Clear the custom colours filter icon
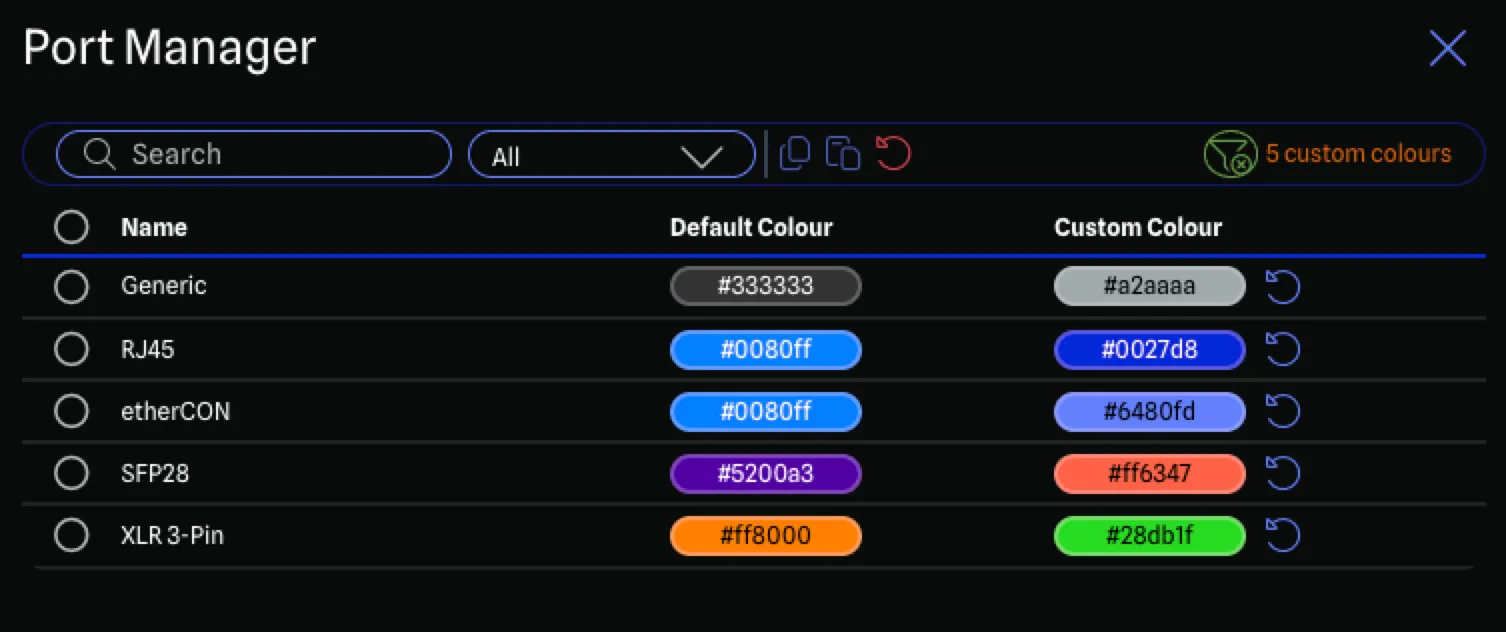The height and width of the screenshot is (632, 1506). [x=1229, y=155]
